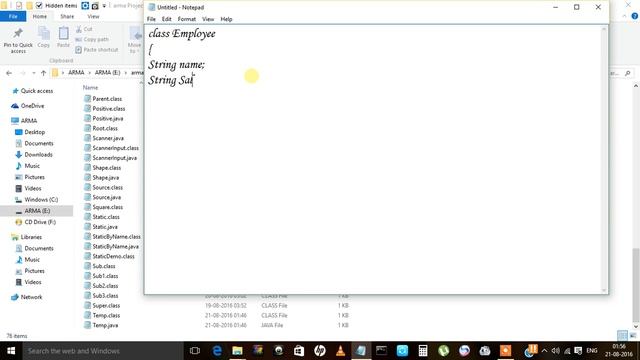The width and height of the screenshot is (640, 360).
Task: Go back with the Explorer back arrow
Action: (9, 73)
